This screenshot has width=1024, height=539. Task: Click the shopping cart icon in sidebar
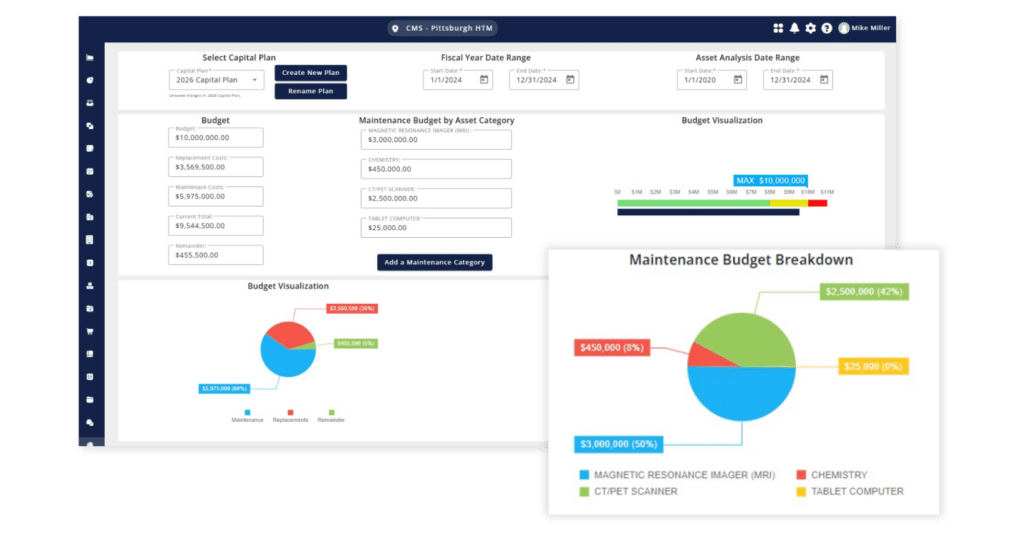[90, 332]
